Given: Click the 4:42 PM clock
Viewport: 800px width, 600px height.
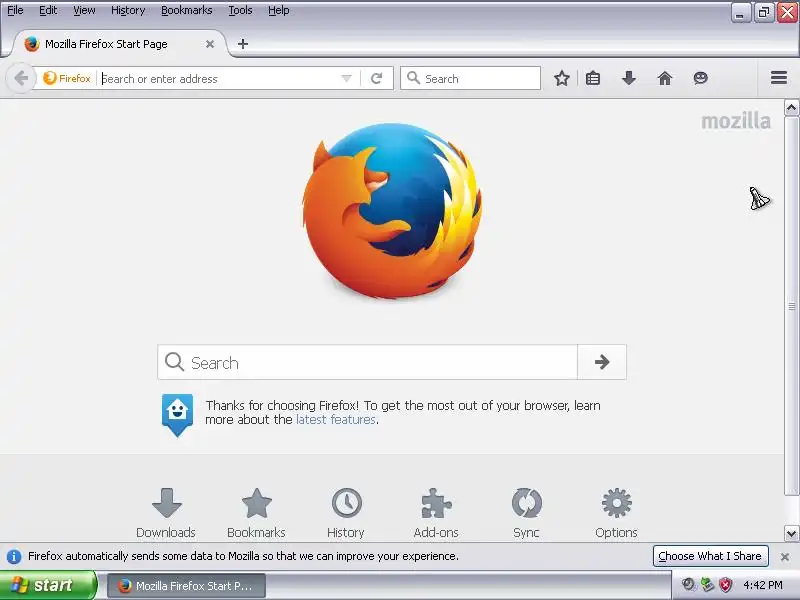Looking at the screenshot, I should click(x=763, y=585).
